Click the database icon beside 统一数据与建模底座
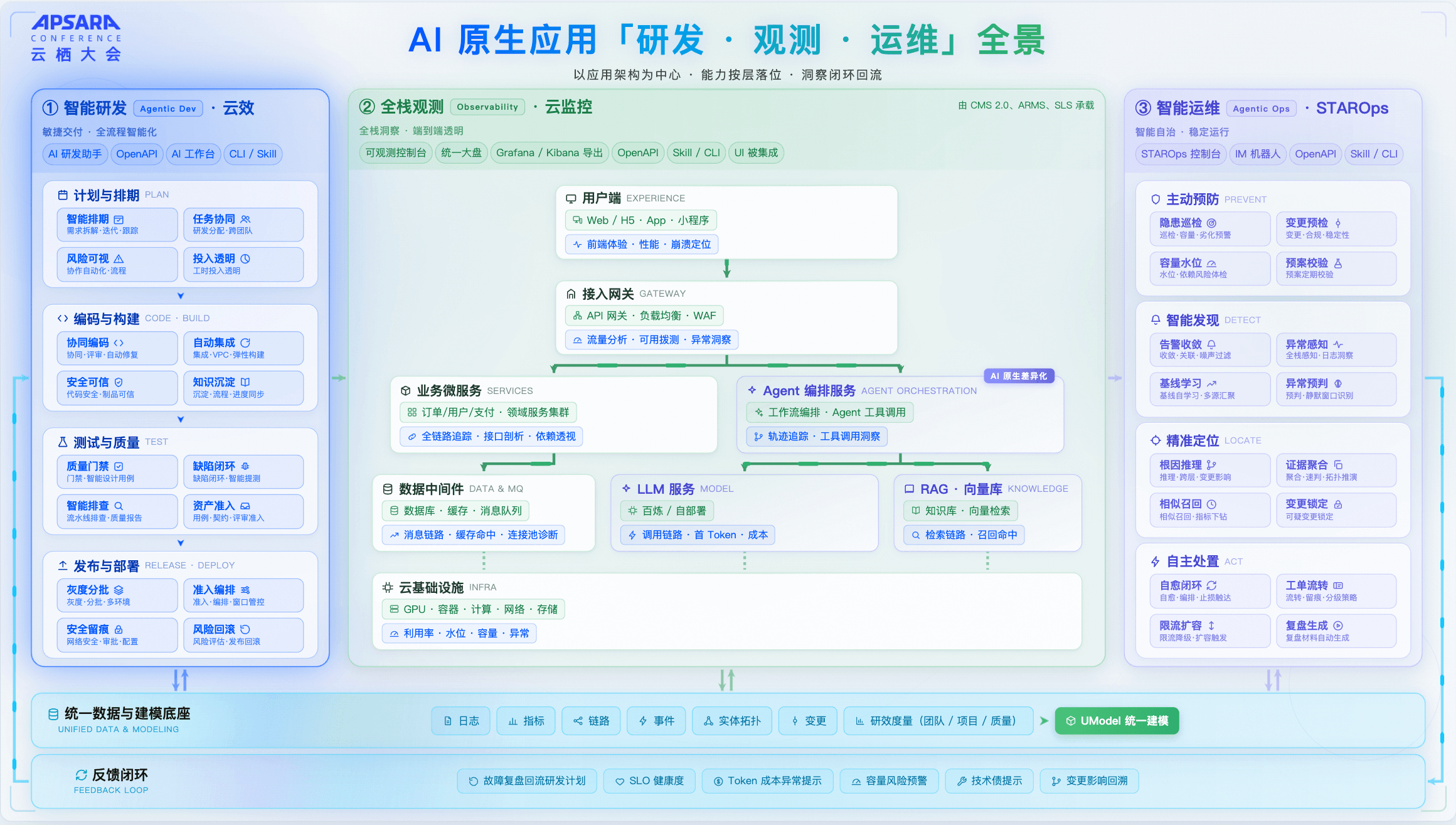This screenshot has height=825, width=1456. tap(53, 714)
